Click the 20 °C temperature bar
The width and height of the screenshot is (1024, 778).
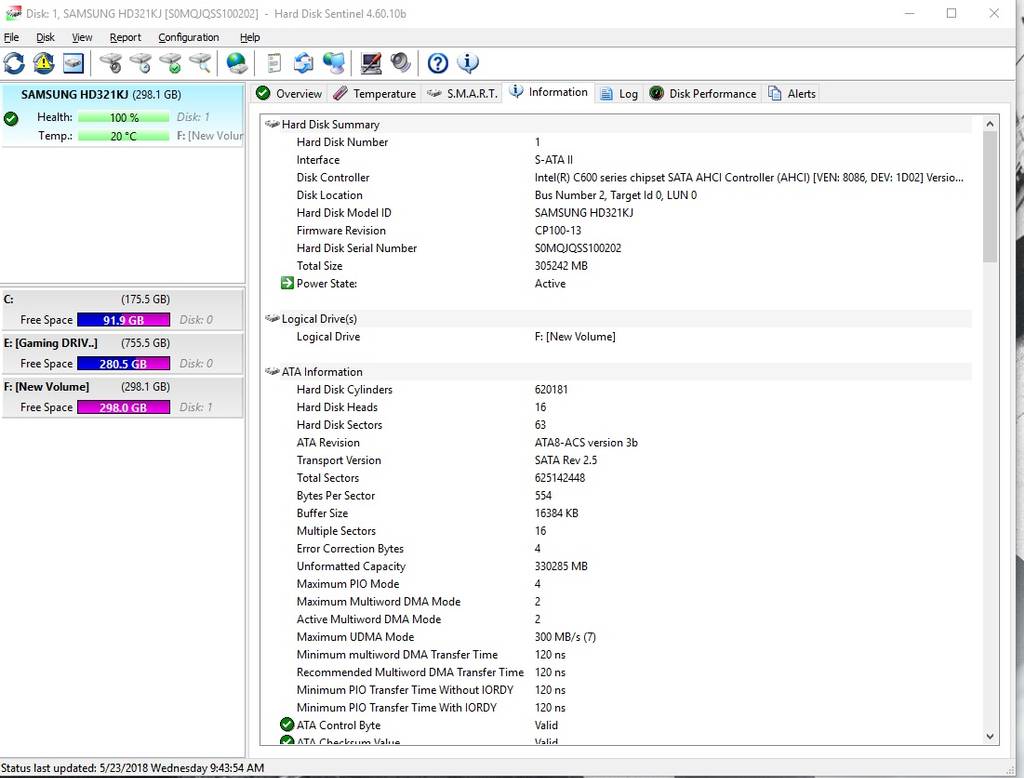pos(123,136)
